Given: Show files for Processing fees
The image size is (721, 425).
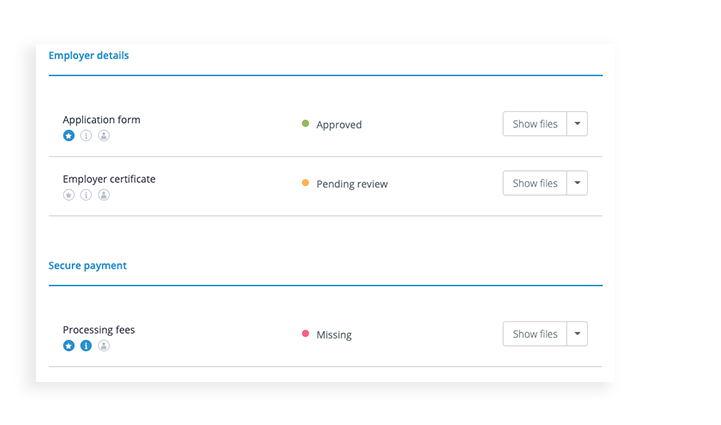Looking at the screenshot, I should [535, 334].
